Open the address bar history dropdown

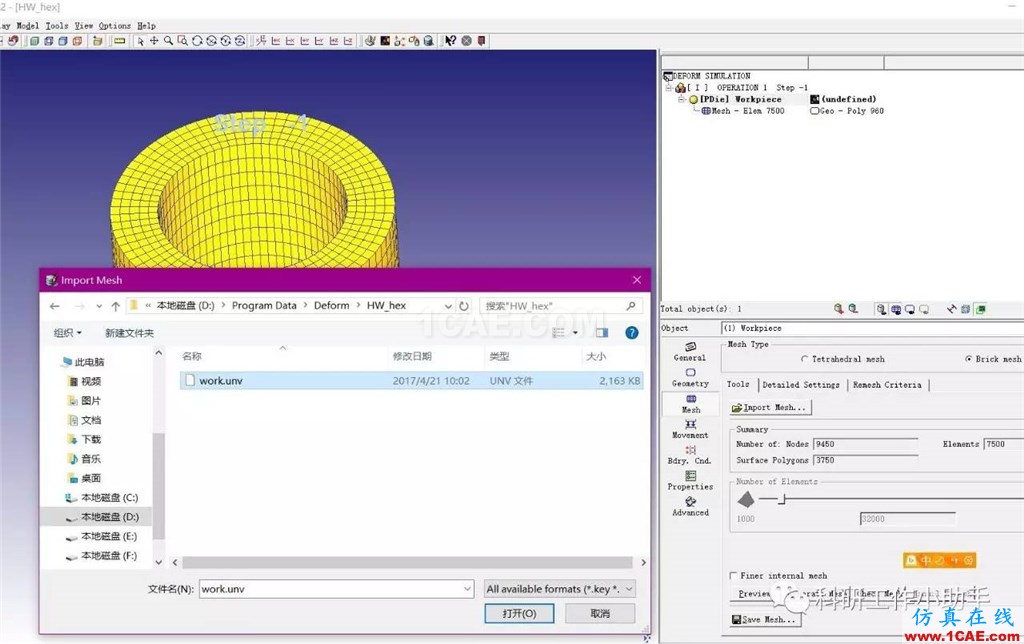(448, 306)
